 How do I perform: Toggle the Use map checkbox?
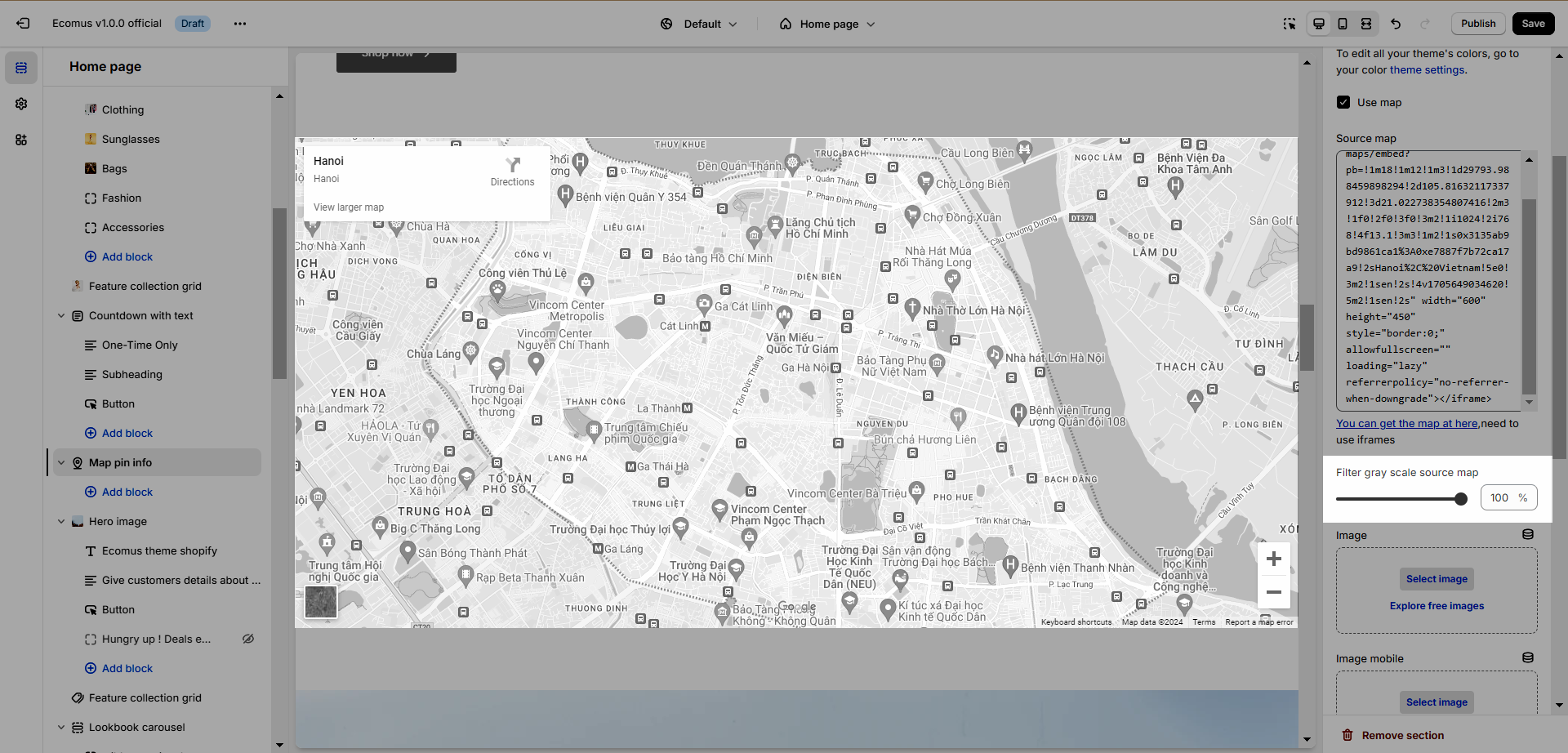[x=1343, y=102]
